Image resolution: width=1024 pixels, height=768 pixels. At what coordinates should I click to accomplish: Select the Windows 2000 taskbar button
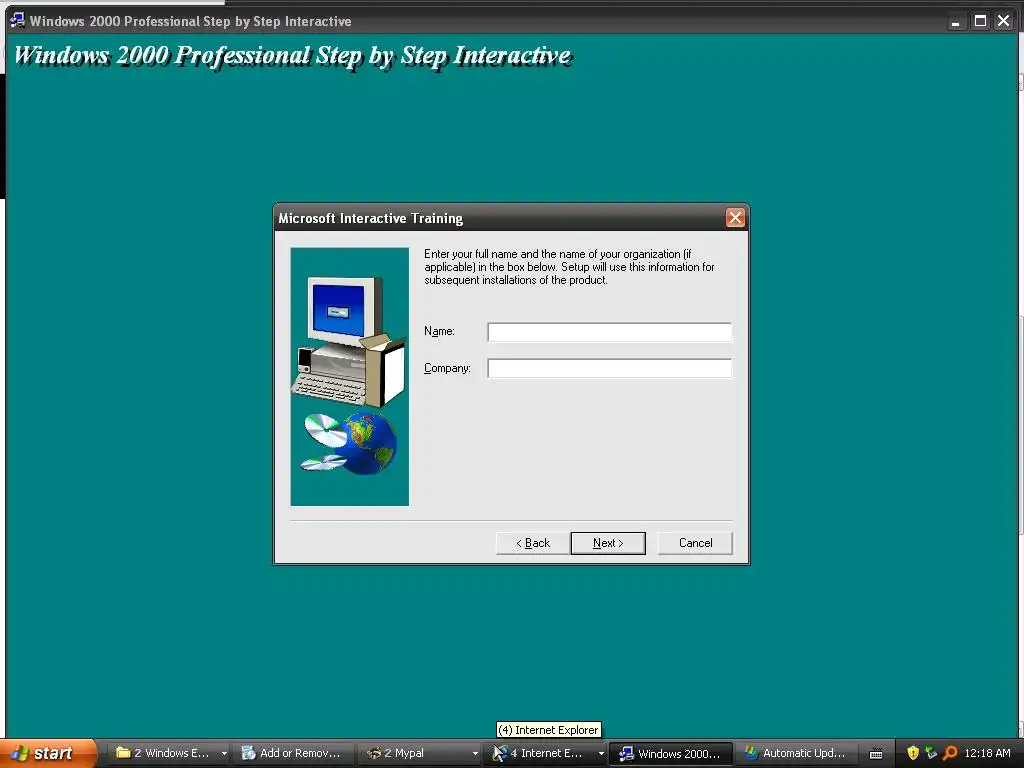tap(671, 753)
